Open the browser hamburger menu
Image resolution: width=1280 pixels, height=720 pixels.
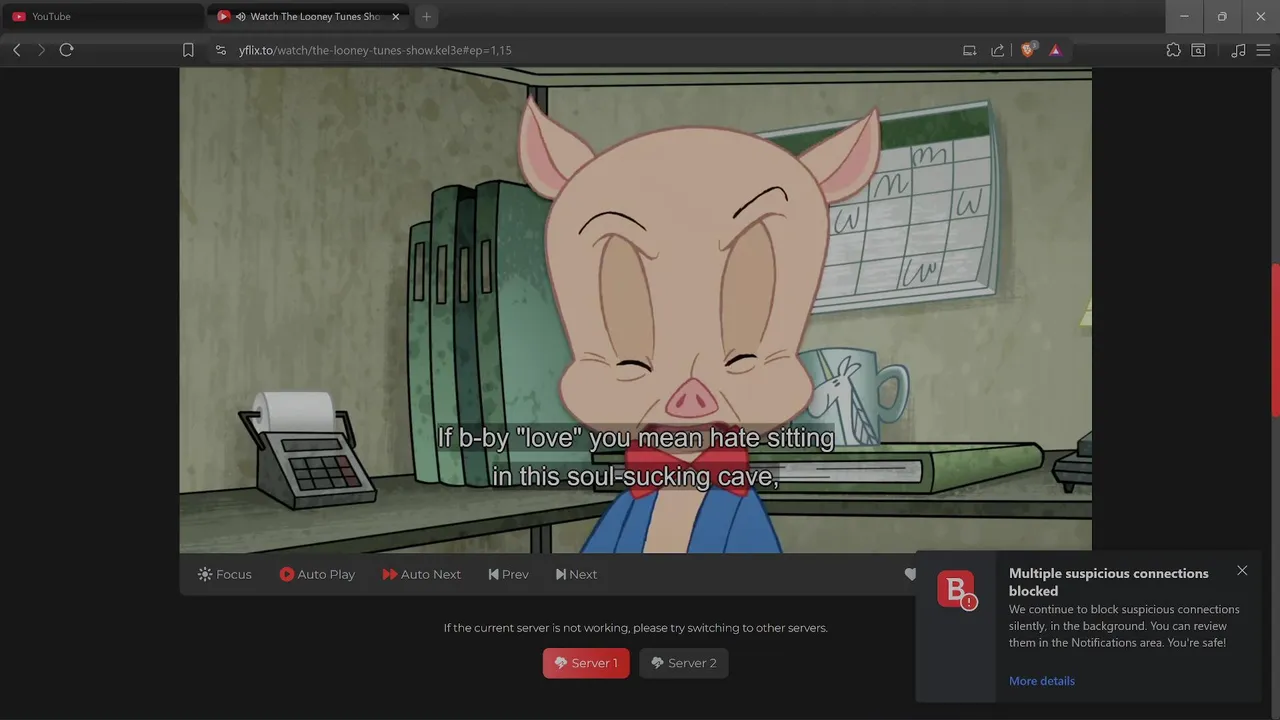point(1263,50)
